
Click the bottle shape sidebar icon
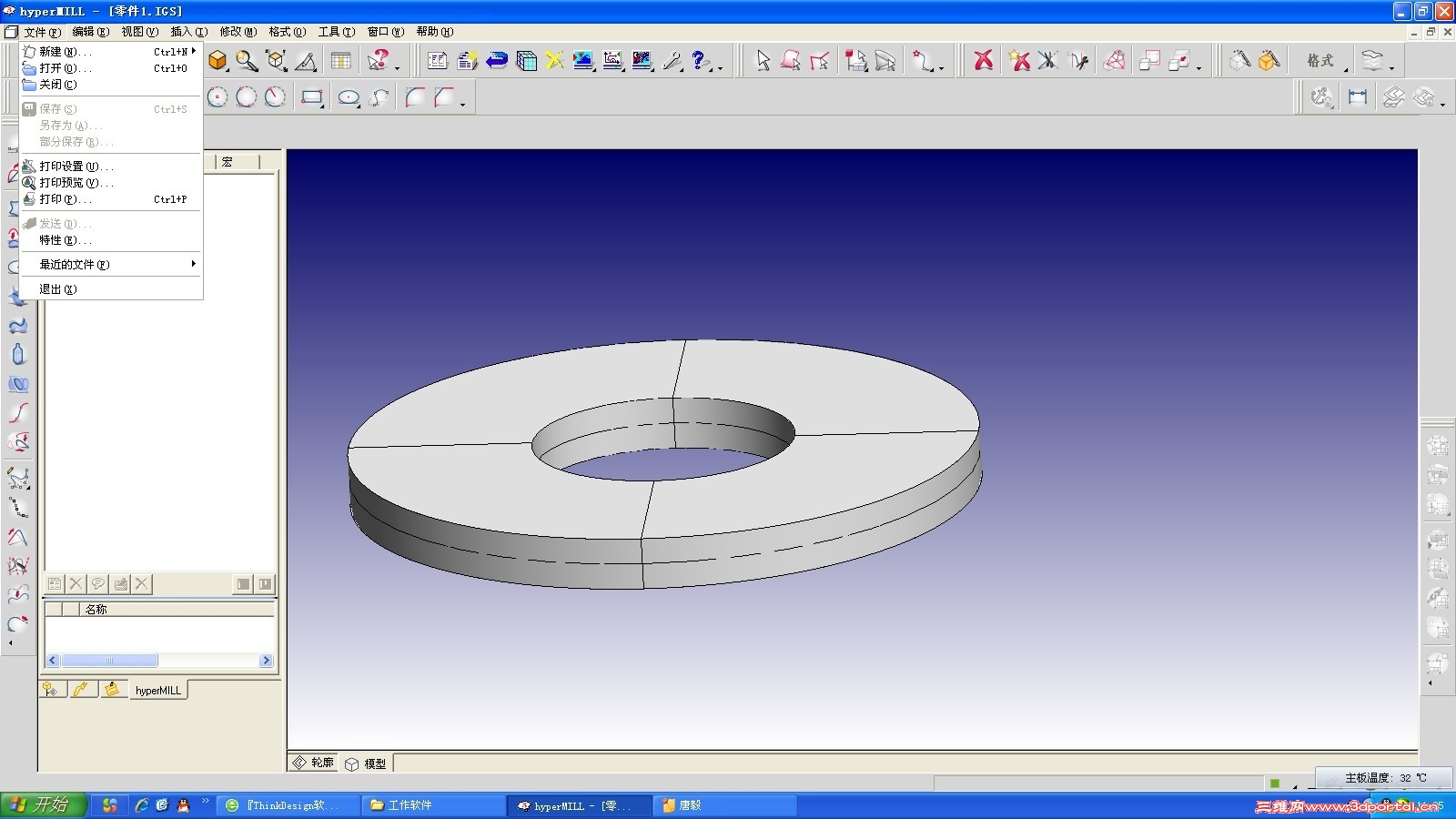[18, 355]
